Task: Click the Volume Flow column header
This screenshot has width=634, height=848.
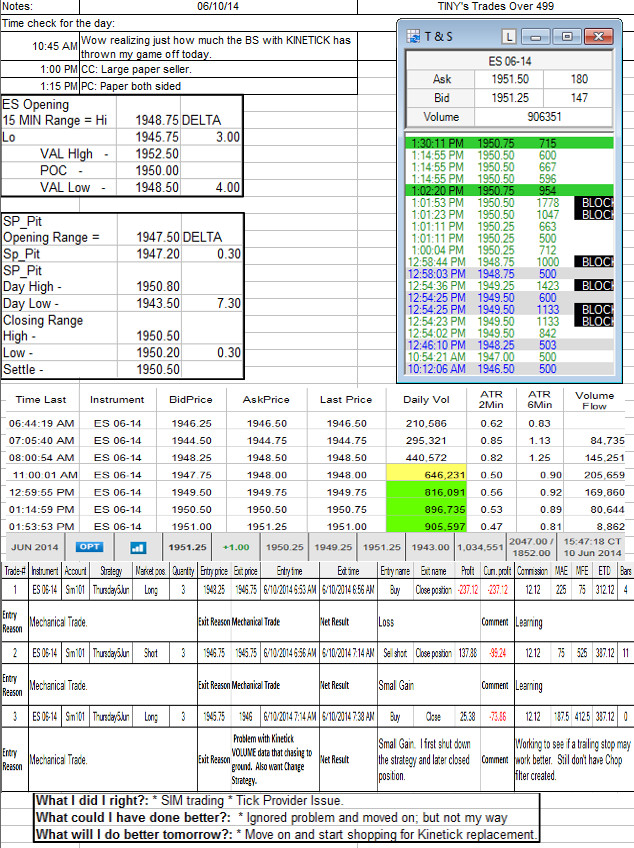Action: coord(594,400)
